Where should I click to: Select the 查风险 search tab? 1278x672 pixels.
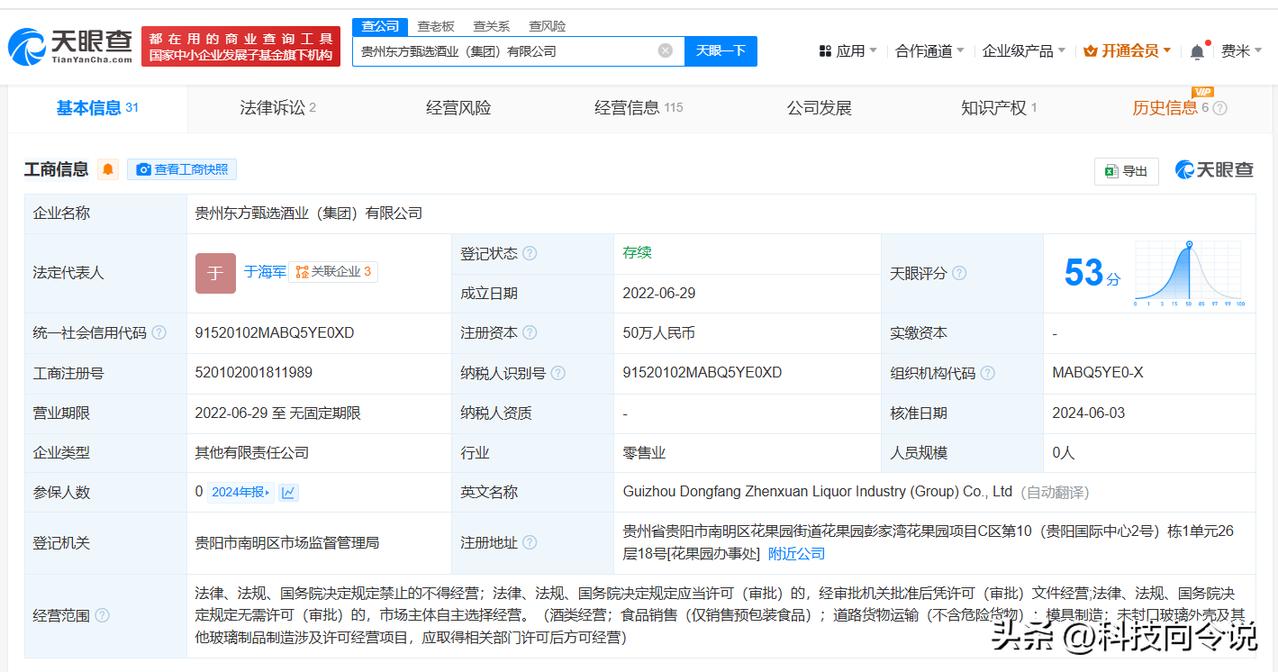pyautogui.click(x=547, y=26)
